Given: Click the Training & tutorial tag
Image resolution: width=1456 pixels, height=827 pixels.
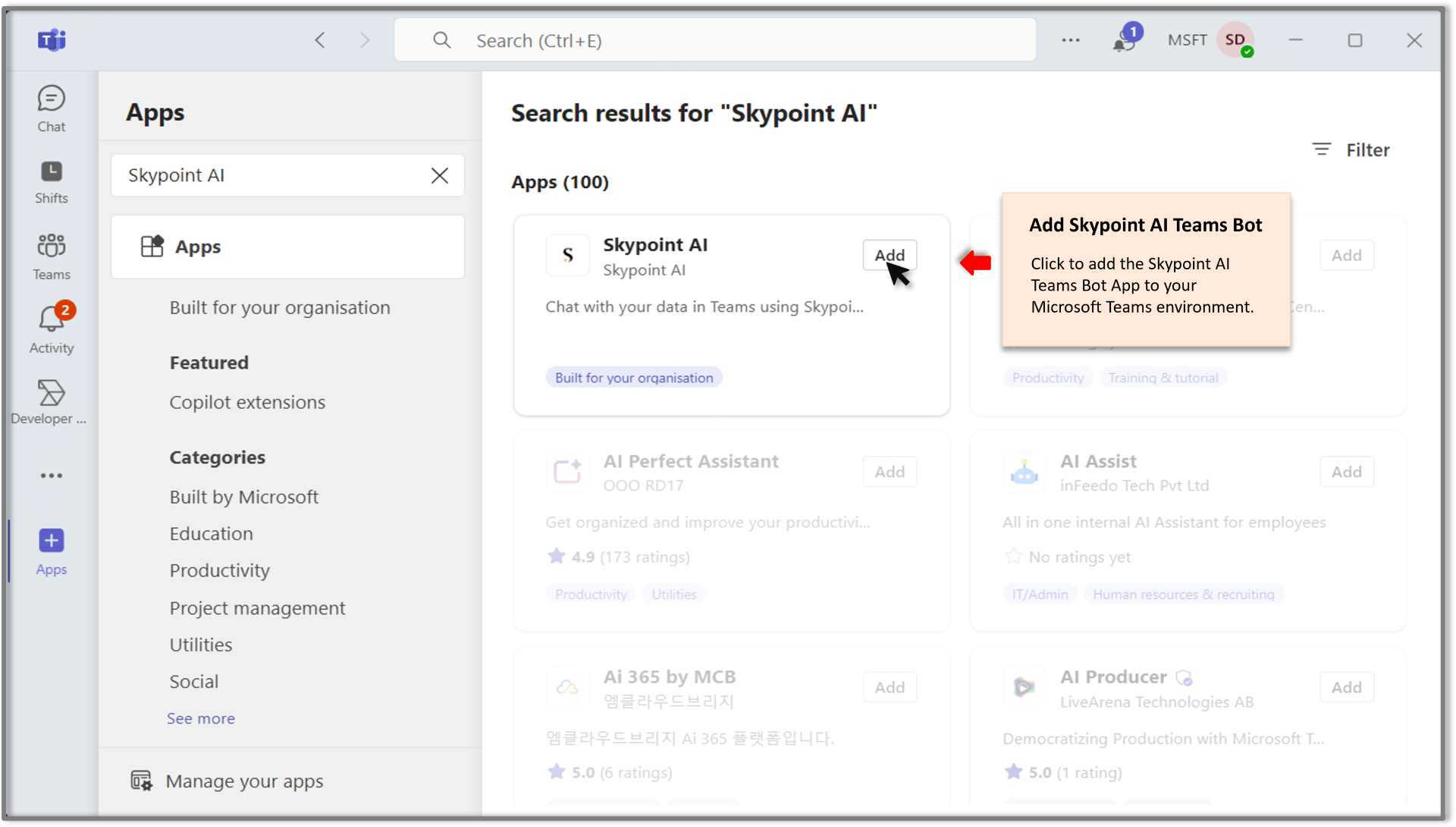Looking at the screenshot, I should 1163,377.
